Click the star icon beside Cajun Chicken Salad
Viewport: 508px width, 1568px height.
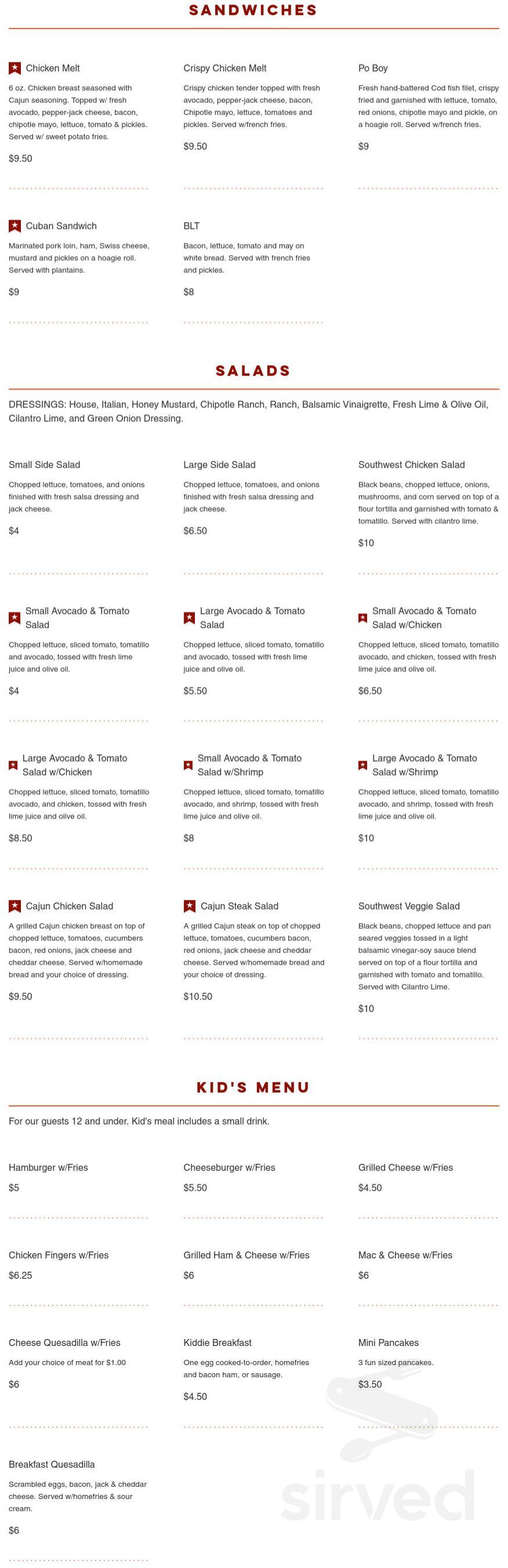pyautogui.click(x=14, y=907)
